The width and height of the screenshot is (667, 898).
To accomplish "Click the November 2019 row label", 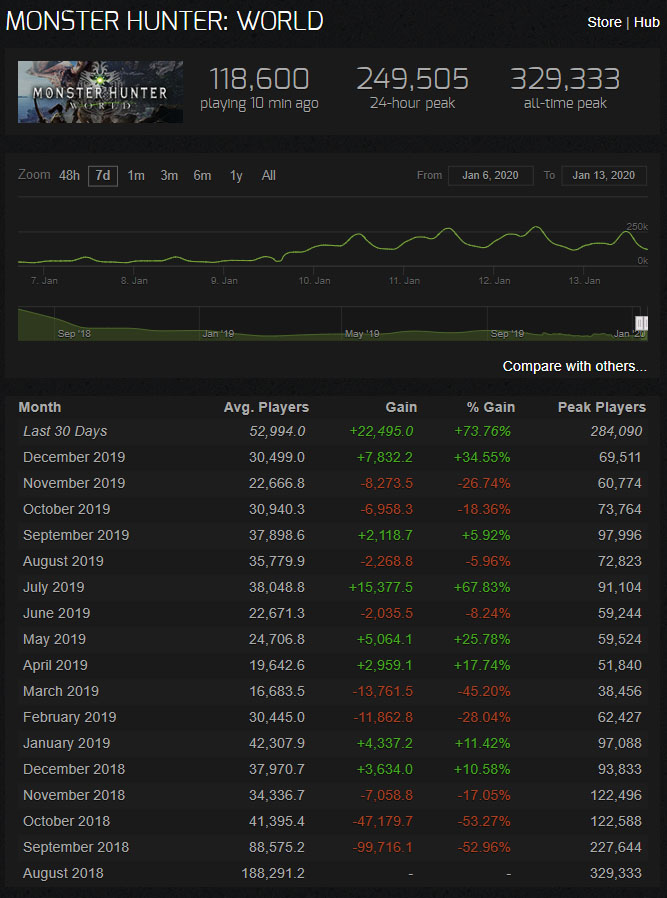I will [74, 483].
